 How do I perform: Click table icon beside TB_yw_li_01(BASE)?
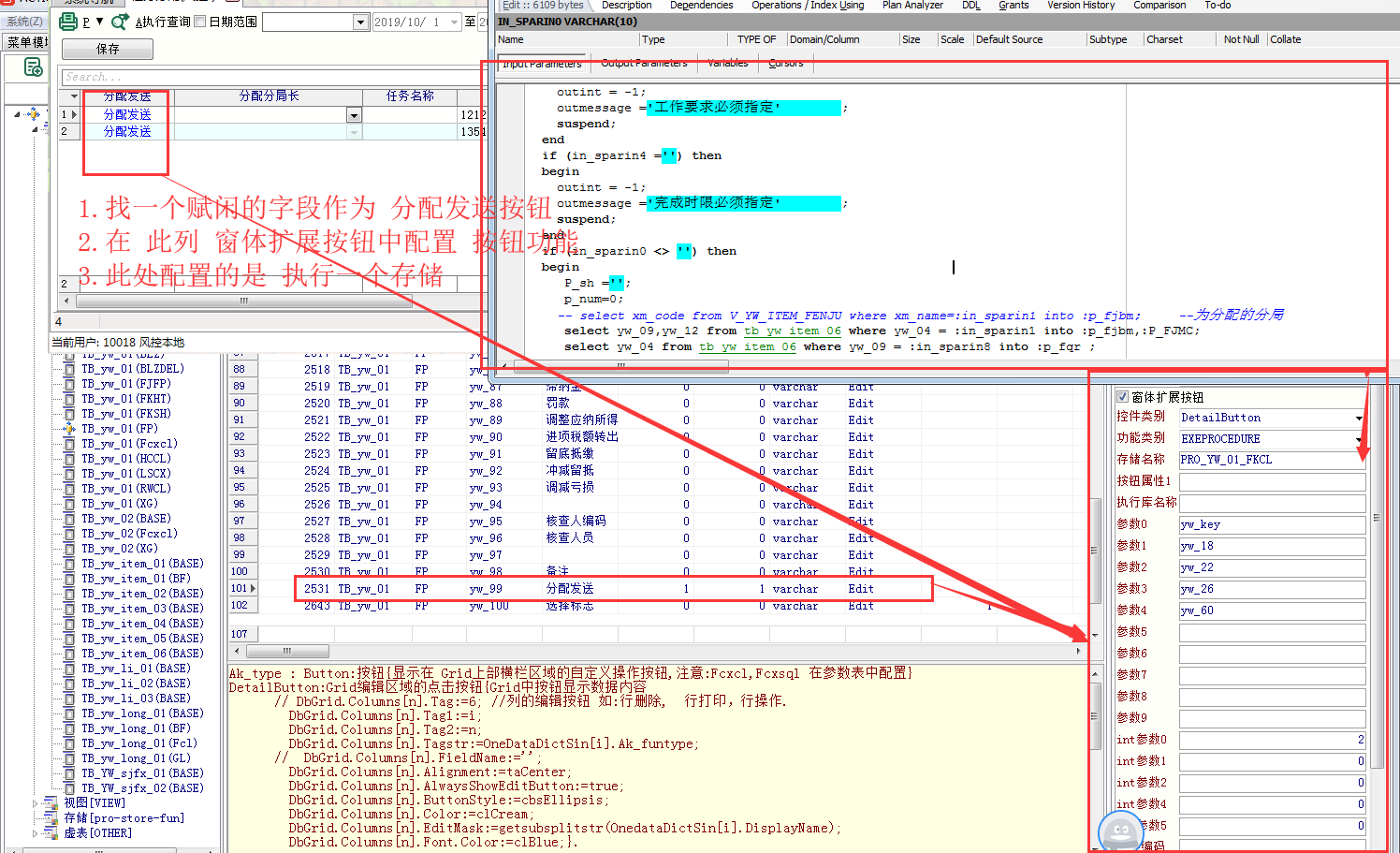pos(69,669)
